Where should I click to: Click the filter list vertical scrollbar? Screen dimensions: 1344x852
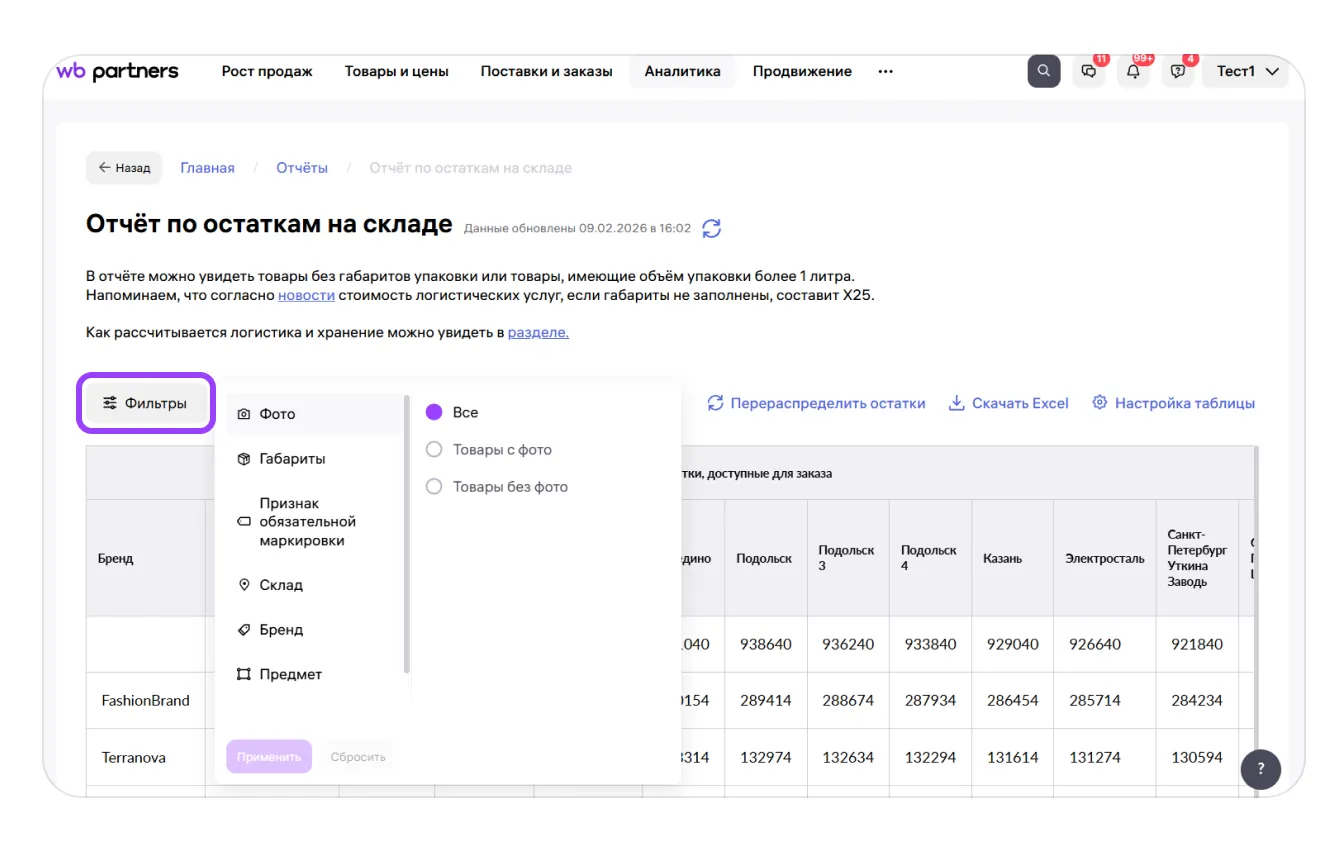pyautogui.click(x=406, y=534)
